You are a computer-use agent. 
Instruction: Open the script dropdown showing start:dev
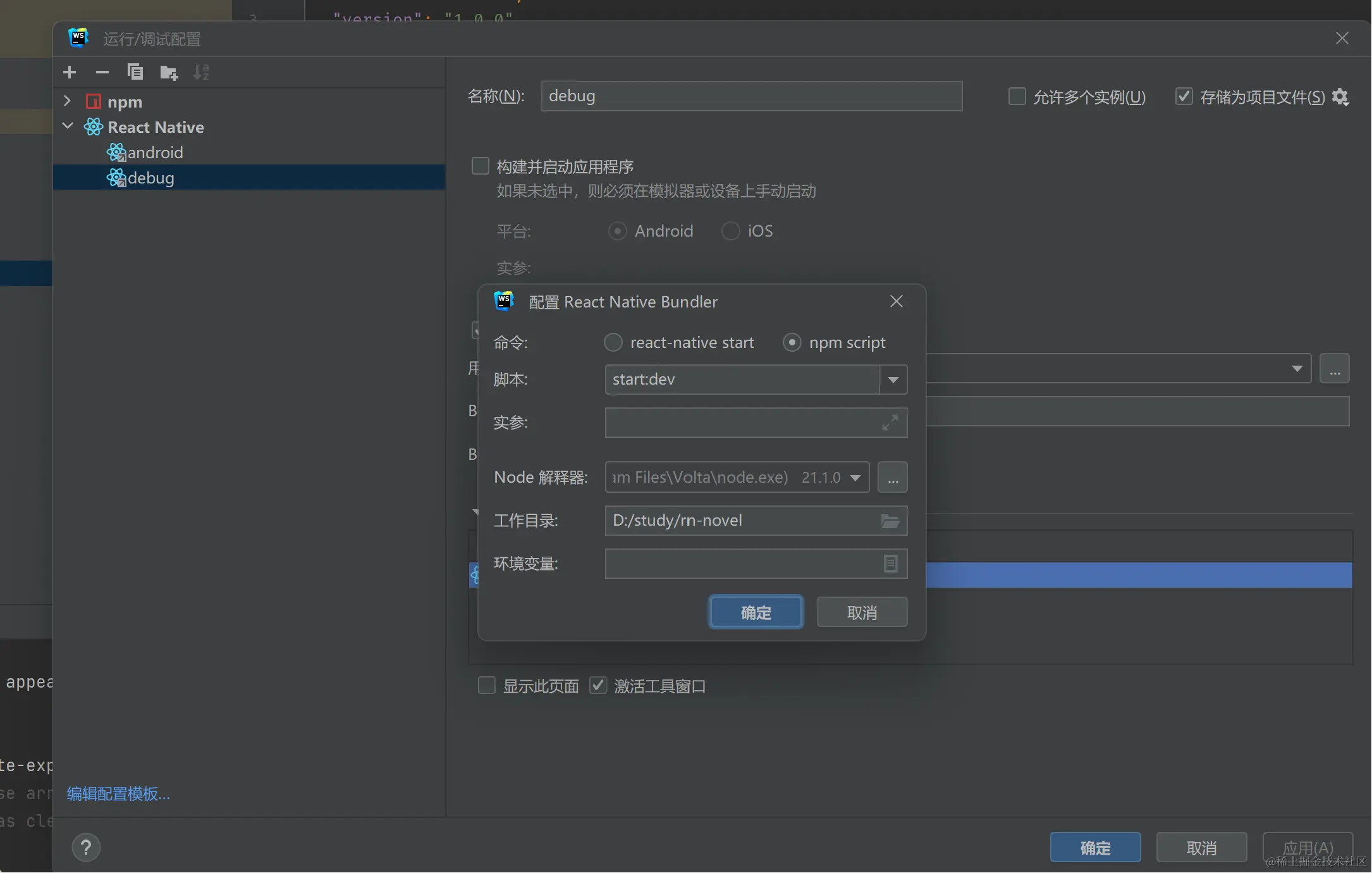(x=893, y=380)
